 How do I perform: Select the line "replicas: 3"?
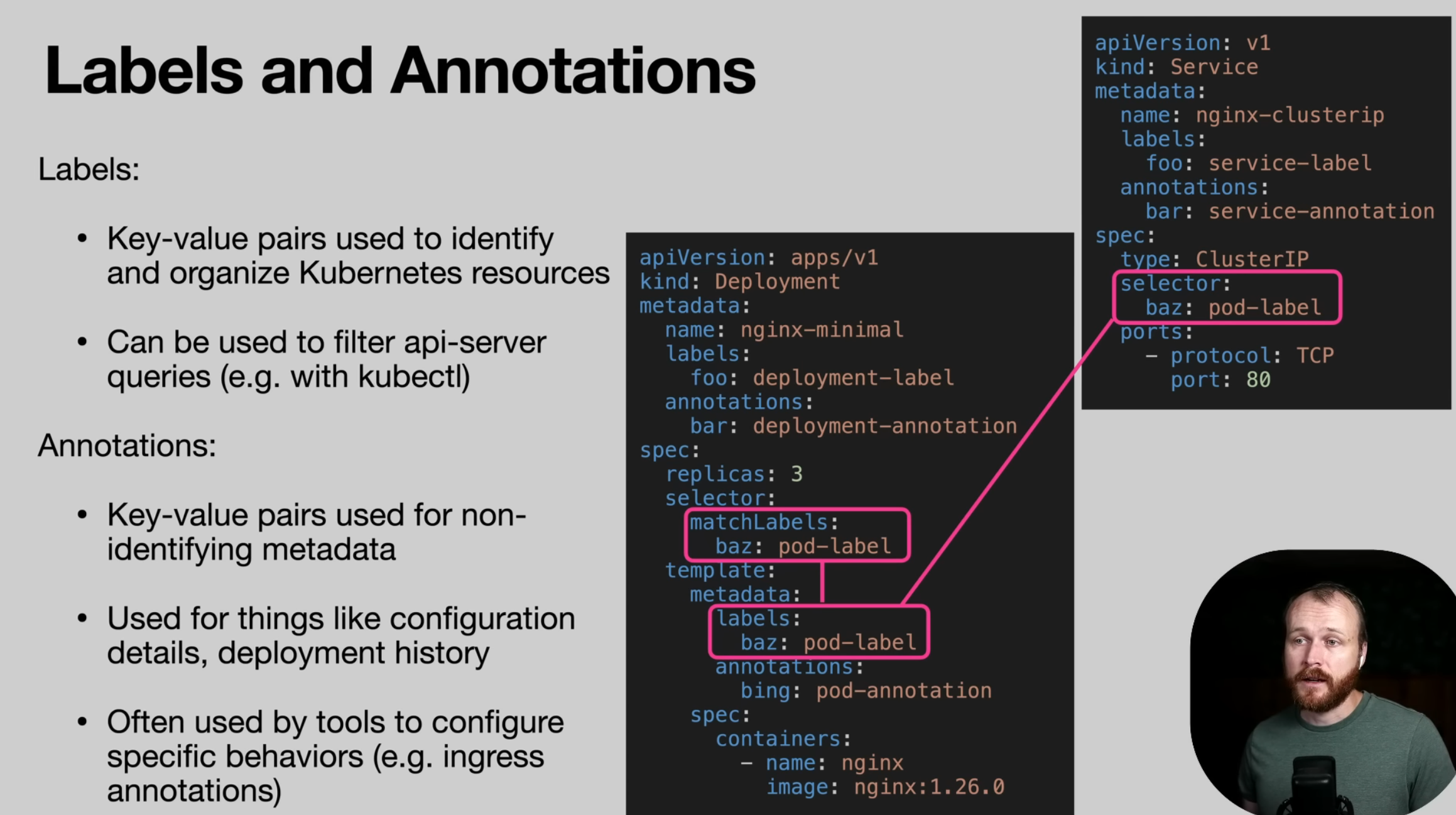point(734,474)
